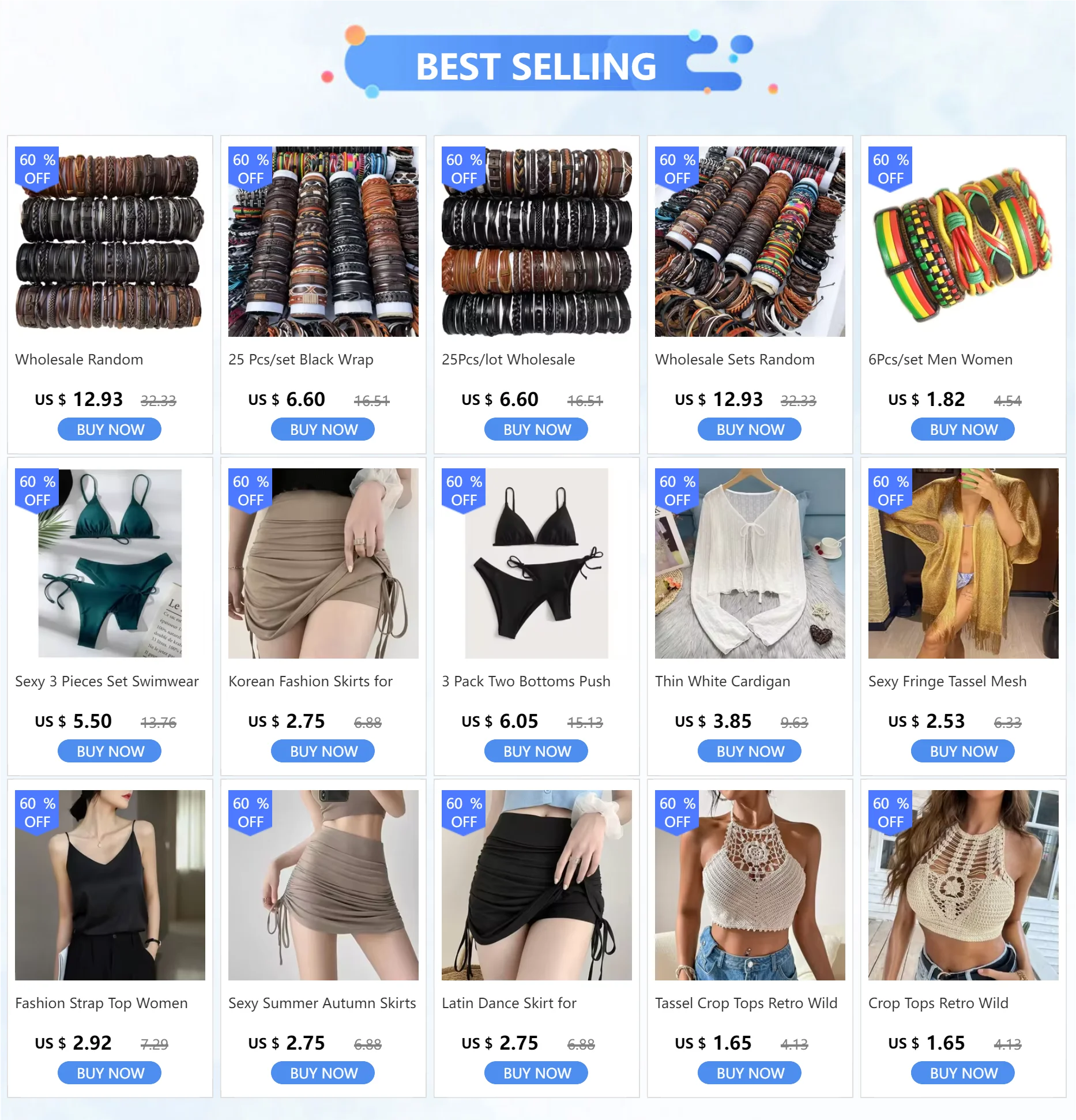Click the 60% OFF badge on 6Pcs/set bracelets
Viewport: 1076px width, 1120px height.
pos(890,169)
